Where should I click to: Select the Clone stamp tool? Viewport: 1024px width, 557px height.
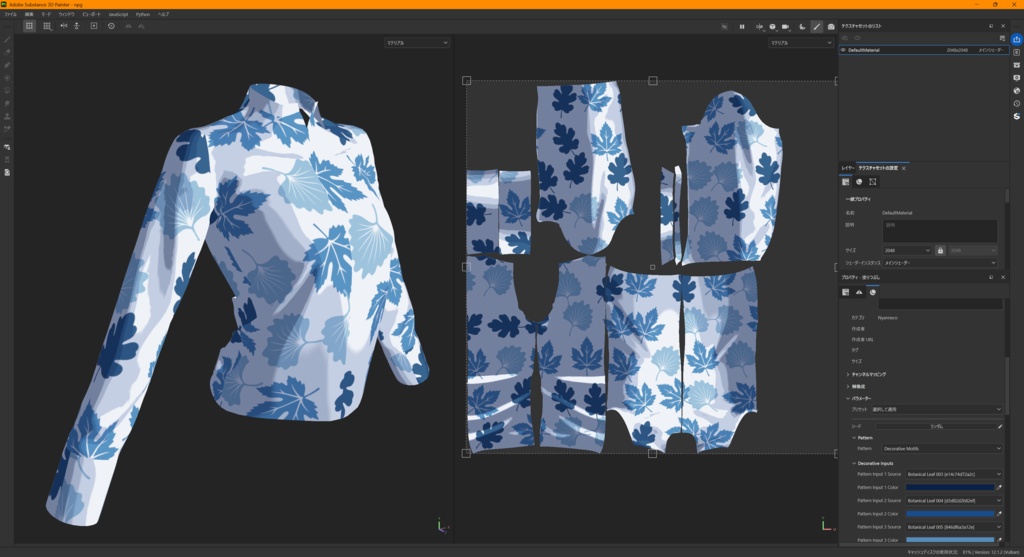(x=7, y=116)
